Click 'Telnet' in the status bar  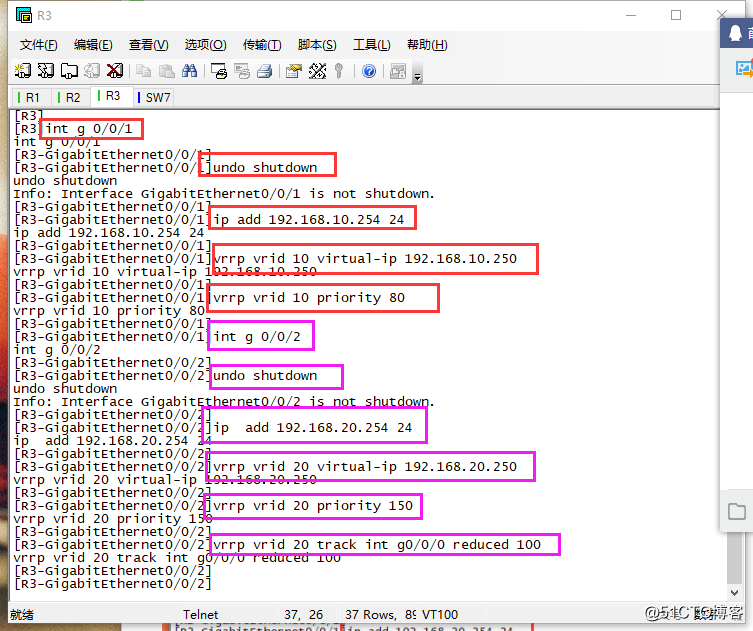tap(200, 614)
